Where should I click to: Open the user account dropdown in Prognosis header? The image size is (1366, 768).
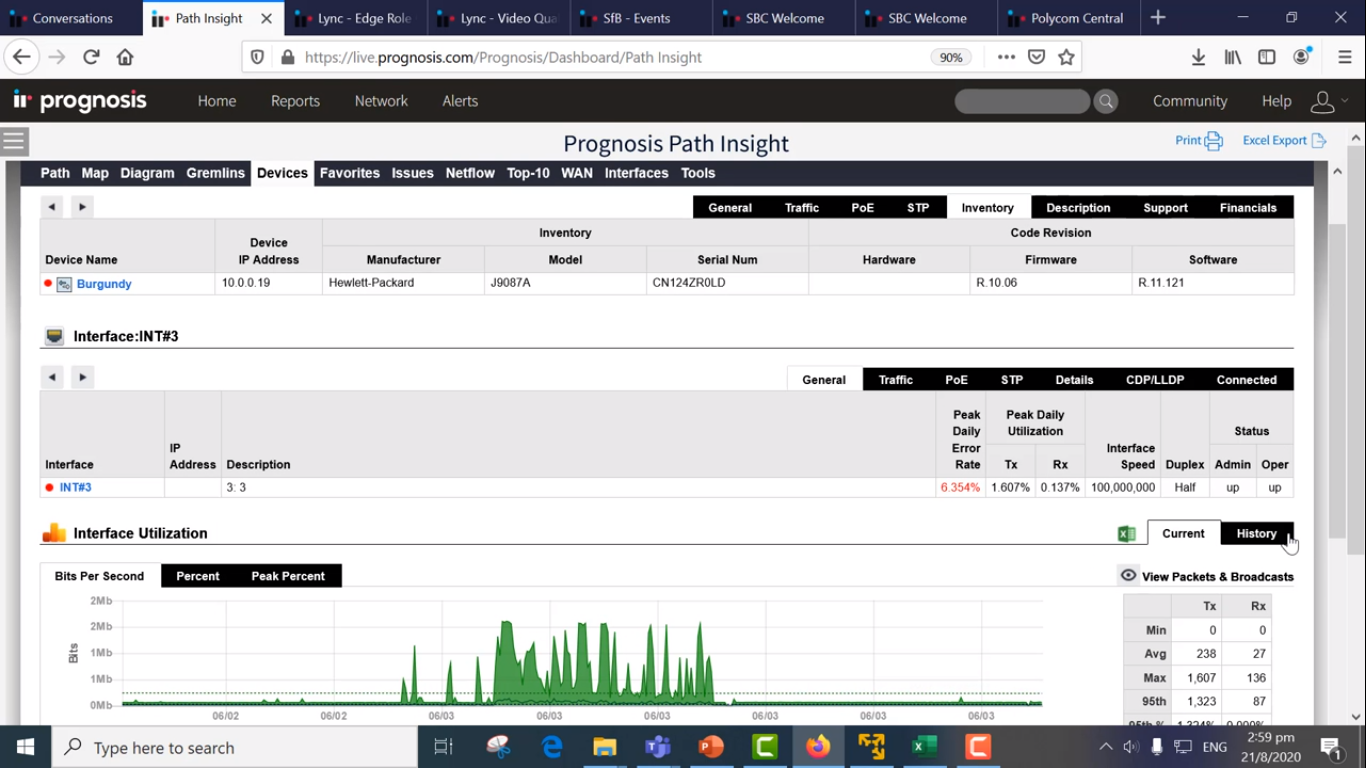pyautogui.click(x=1329, y=101)
